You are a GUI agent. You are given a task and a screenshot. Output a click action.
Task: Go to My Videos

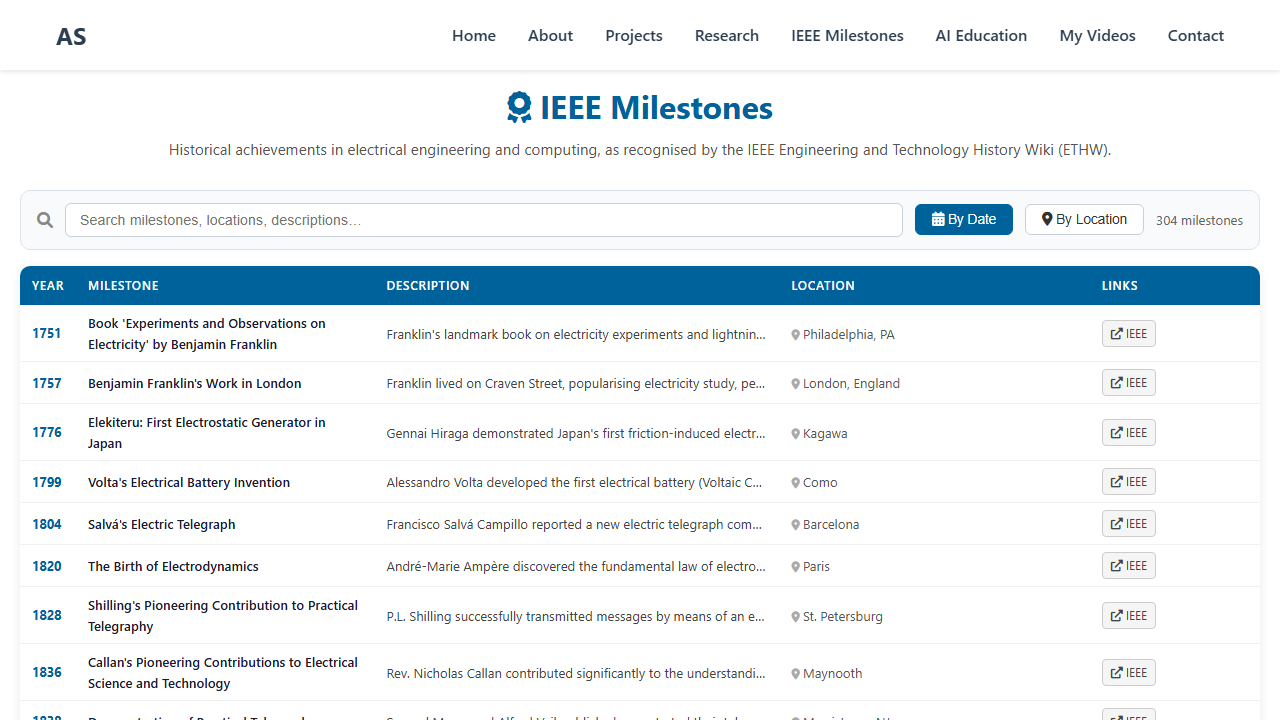tap(1097, 35)
